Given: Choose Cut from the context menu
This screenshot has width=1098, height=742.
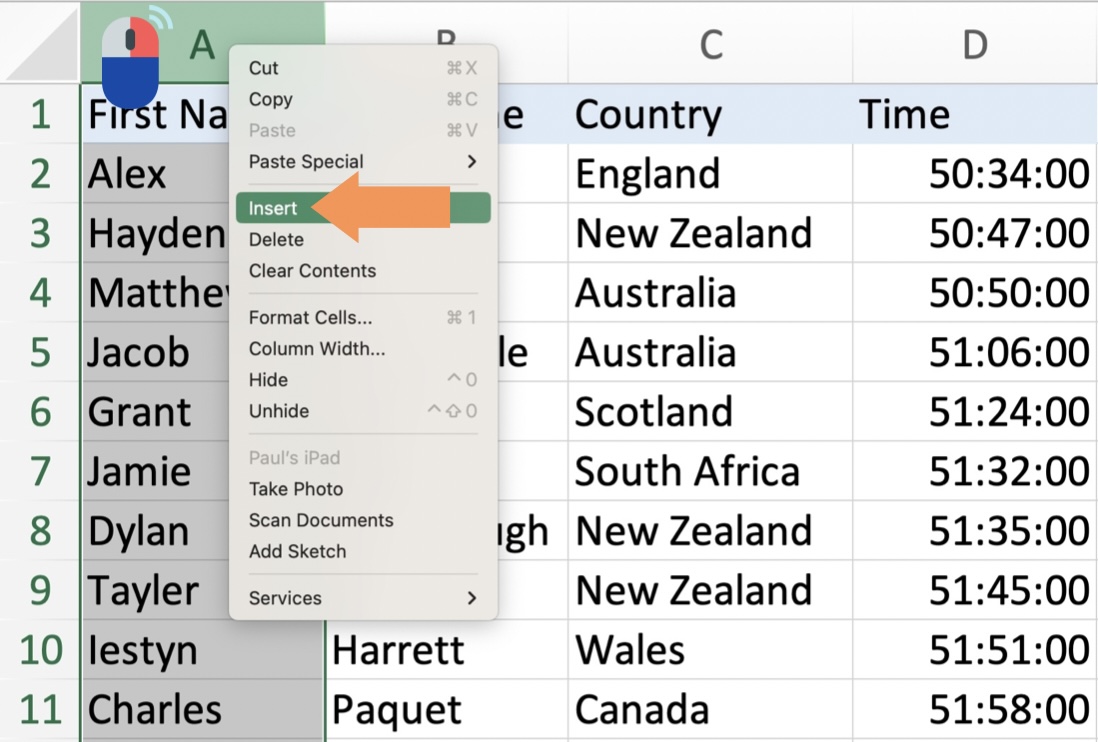Looking at the screenshot, I should 363,68.
